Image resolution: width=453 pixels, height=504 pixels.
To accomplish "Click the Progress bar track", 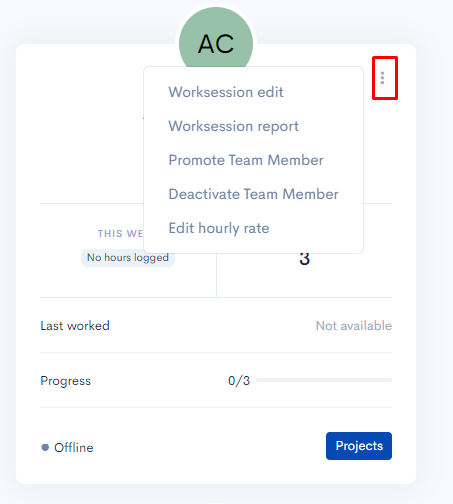I will [x=324, y=380].
